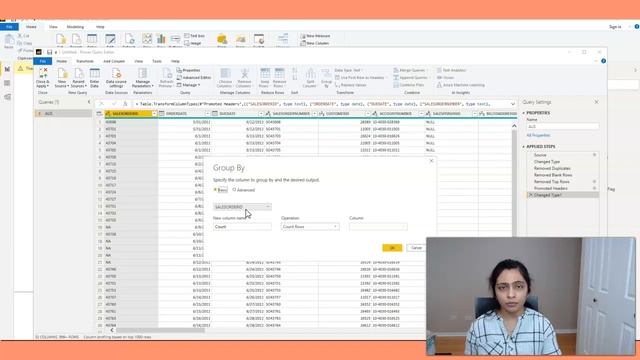The height and width of the screenshot is (360, 640).
Task: Click Split Column icon
Action: [x=310, y=78]
